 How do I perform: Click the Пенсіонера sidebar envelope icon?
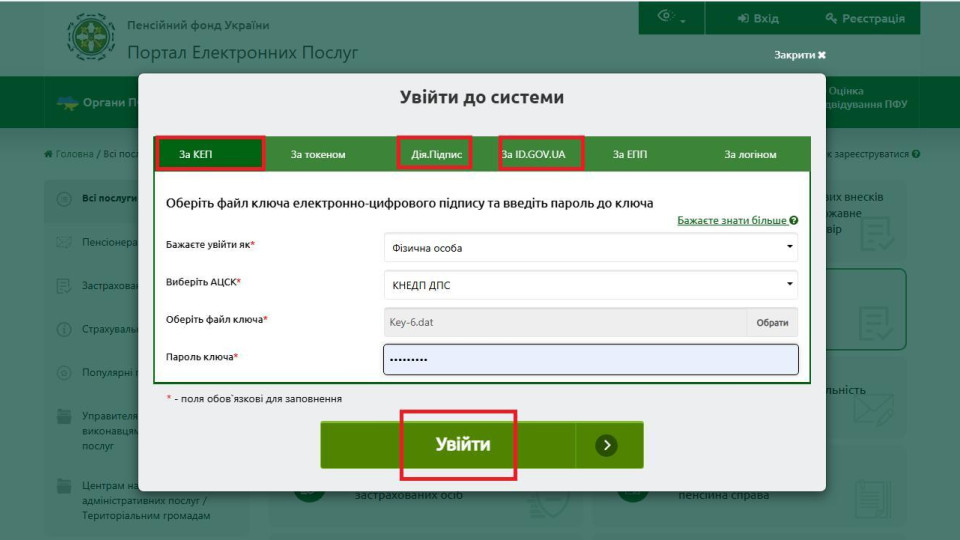64,242
